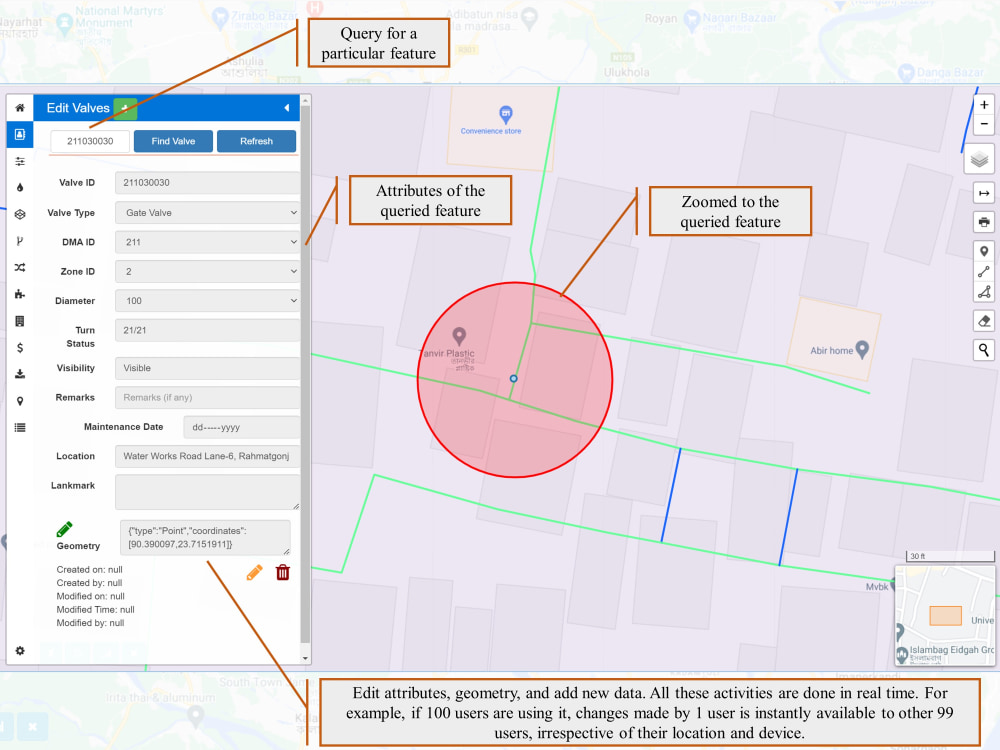The image size is (1000, 750).
Task: Zoom in the map with plus button
Action: click(x=984, y=105)
